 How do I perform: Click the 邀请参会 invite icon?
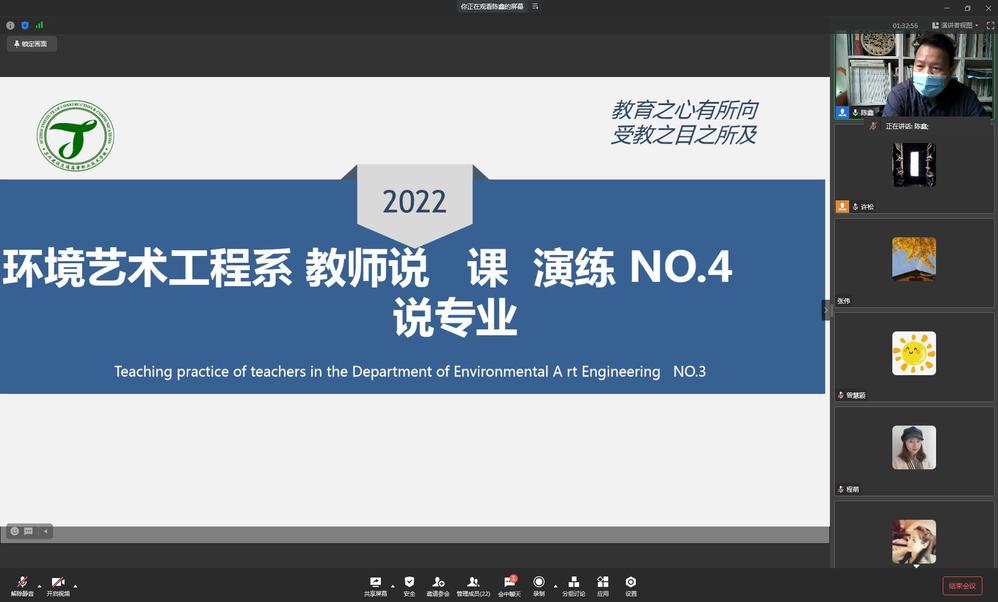438,585
